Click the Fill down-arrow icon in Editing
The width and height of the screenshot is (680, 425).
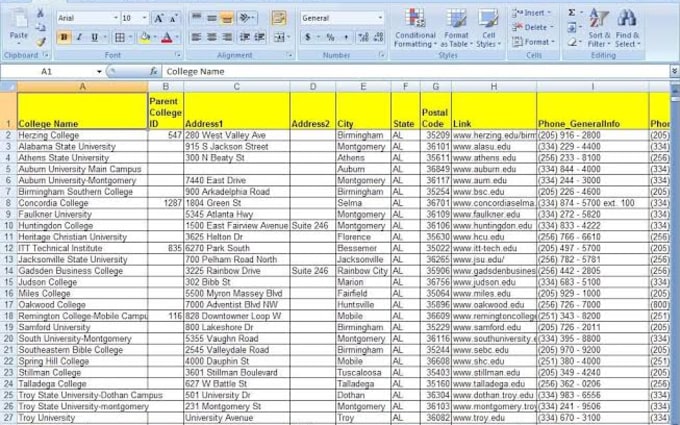click(x=572, y=28)
